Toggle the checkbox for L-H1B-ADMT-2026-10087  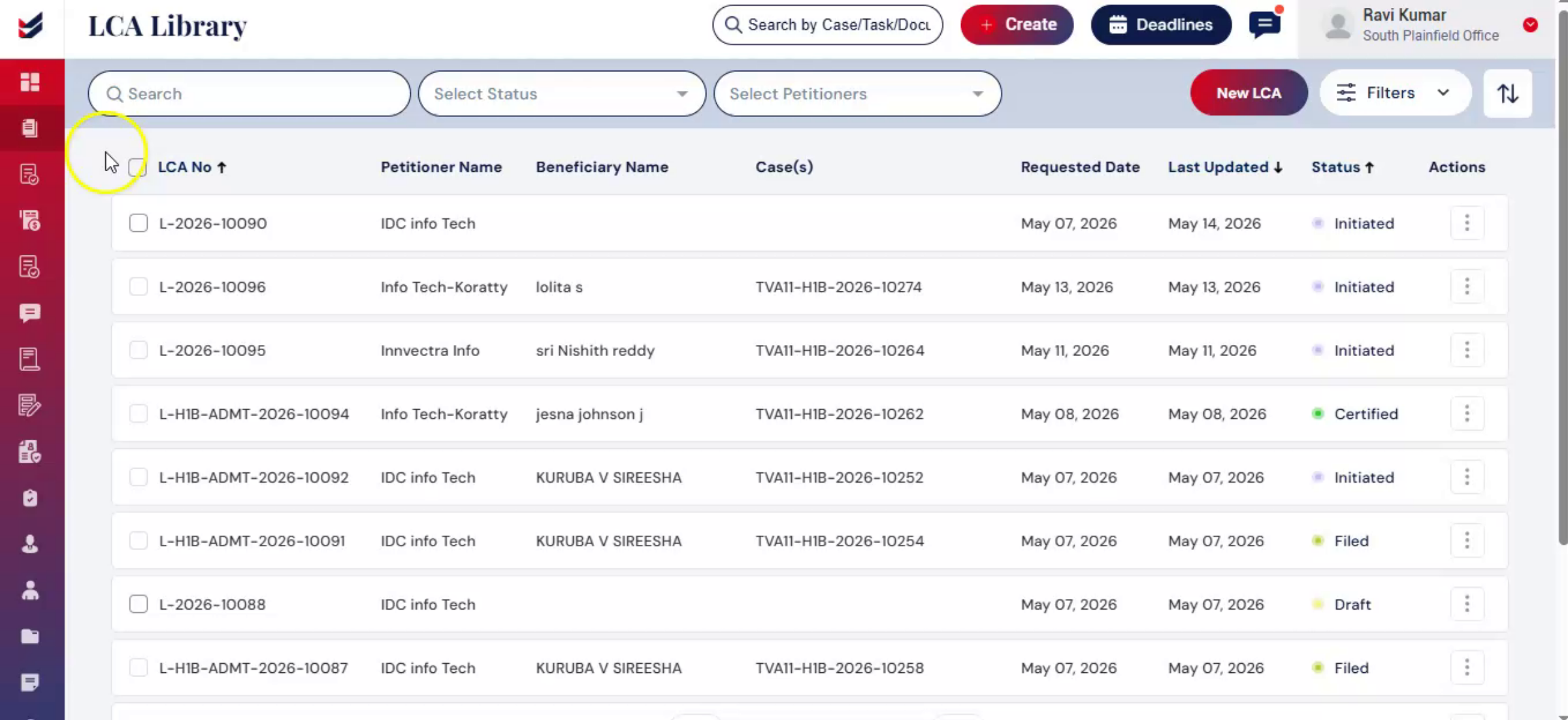pos(139,668)
